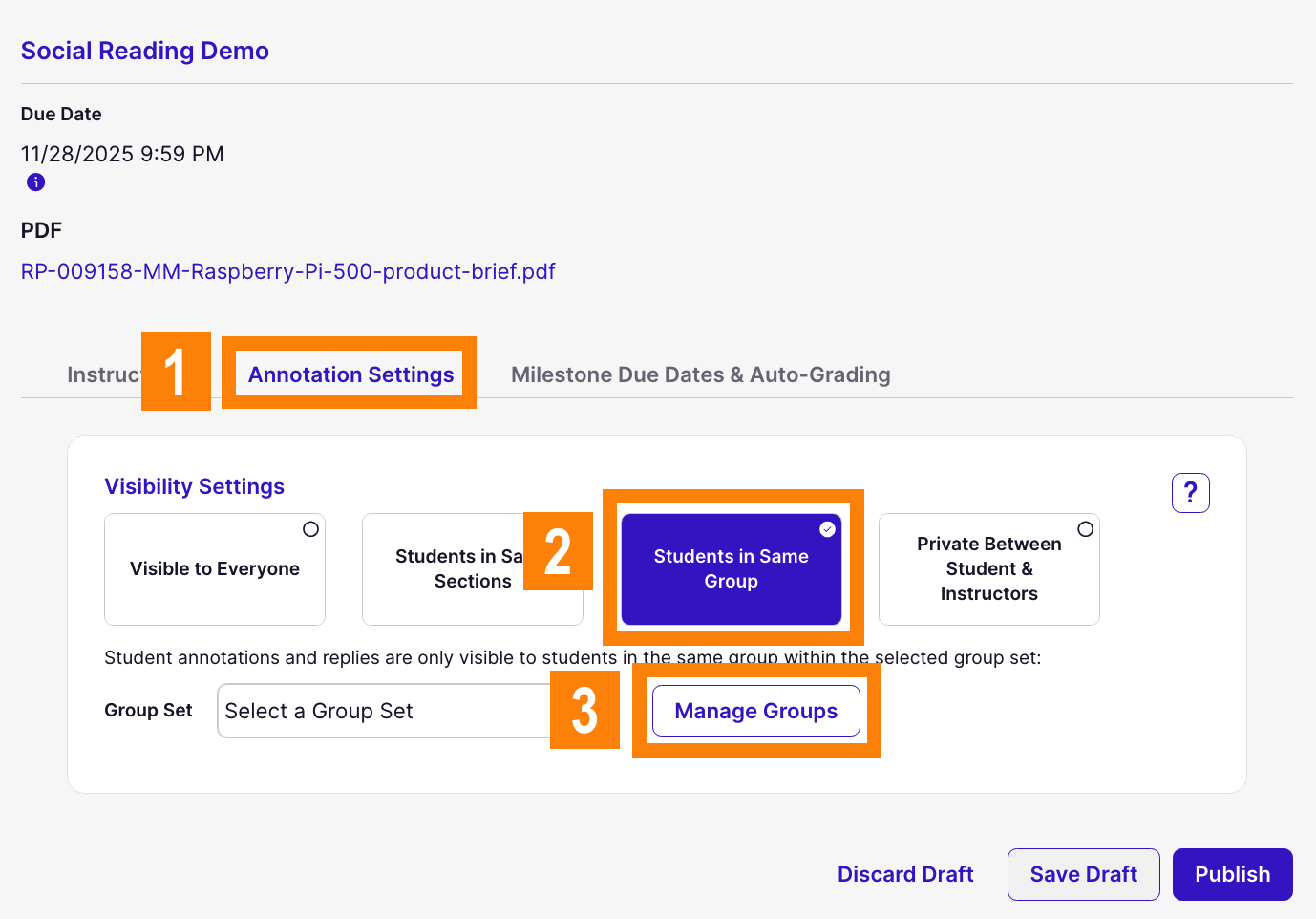The width and height of the screenshot is (1316, 919).
Task: Click the radio circle on Visible to Everyone
Action: tap(310, 528)
